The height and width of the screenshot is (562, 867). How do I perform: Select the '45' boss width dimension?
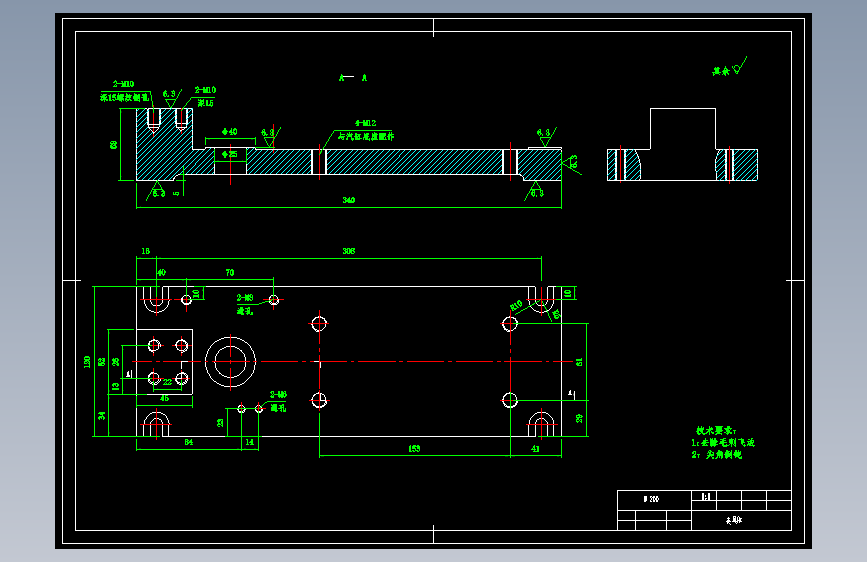click(x=164, y=398)
